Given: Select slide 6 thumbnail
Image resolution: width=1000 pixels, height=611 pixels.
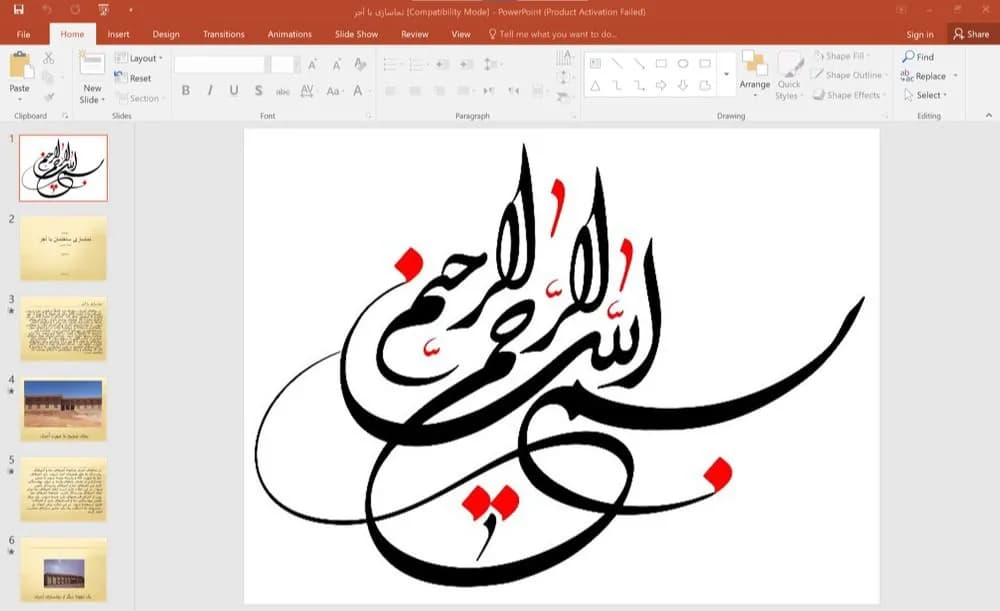Looking at the screenshot, I should pos(63,570).
